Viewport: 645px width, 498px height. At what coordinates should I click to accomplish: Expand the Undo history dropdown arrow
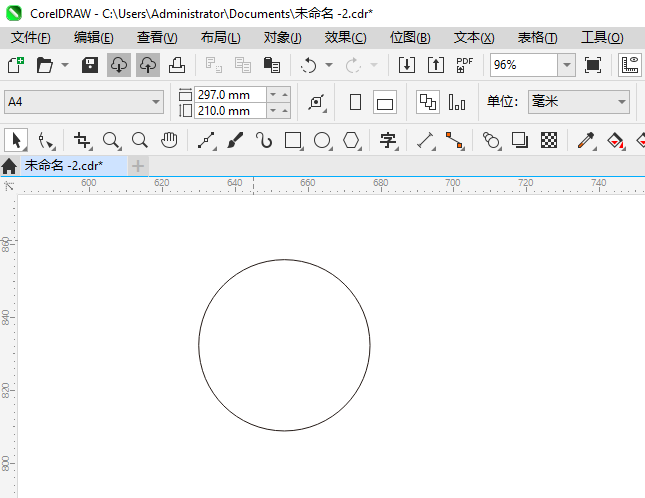(x=329, y=65)
